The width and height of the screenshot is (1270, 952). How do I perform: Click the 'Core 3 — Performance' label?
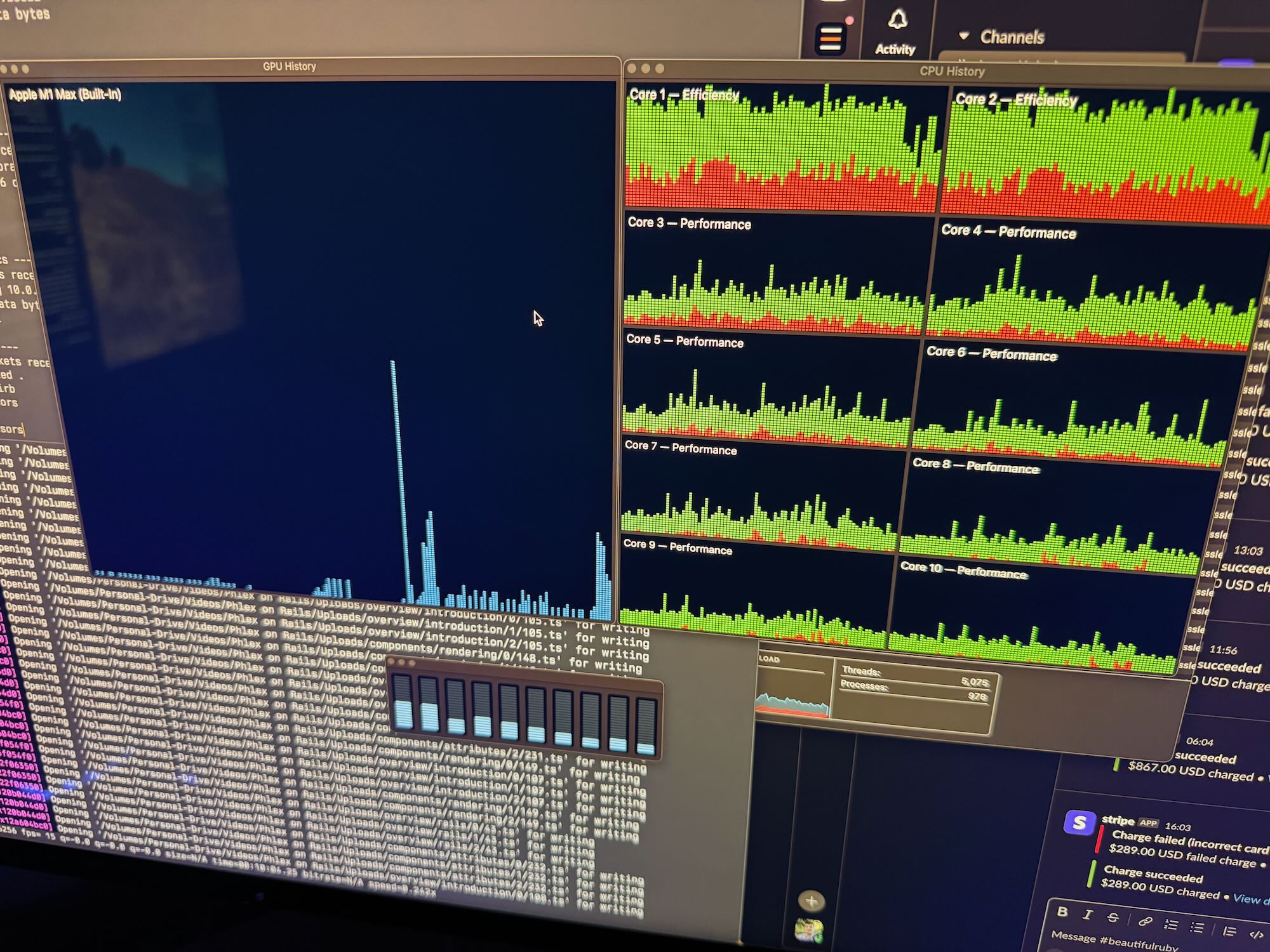point(690,223)
